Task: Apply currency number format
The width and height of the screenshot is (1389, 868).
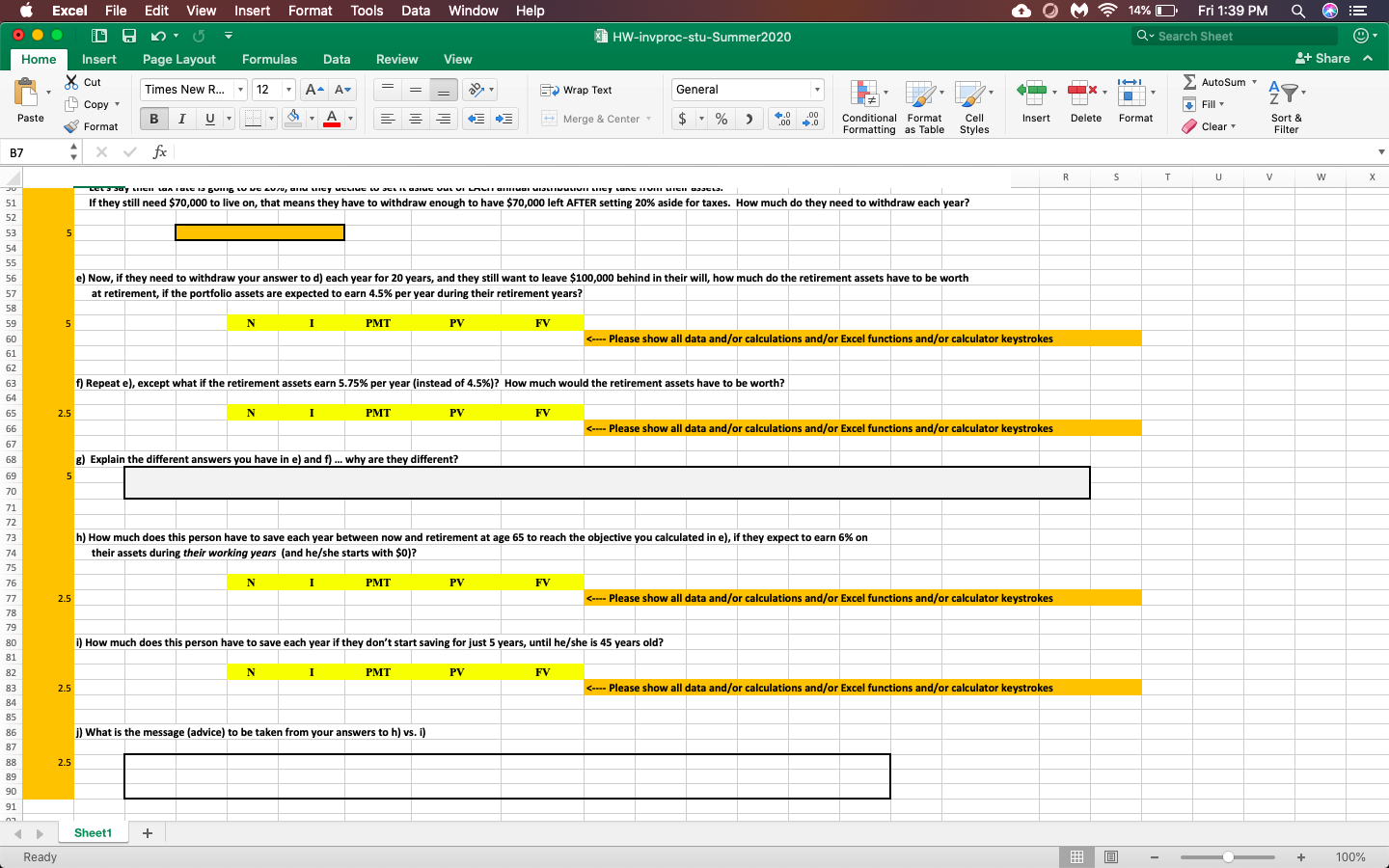Action: pyautogui.click(x=684, y=118)
